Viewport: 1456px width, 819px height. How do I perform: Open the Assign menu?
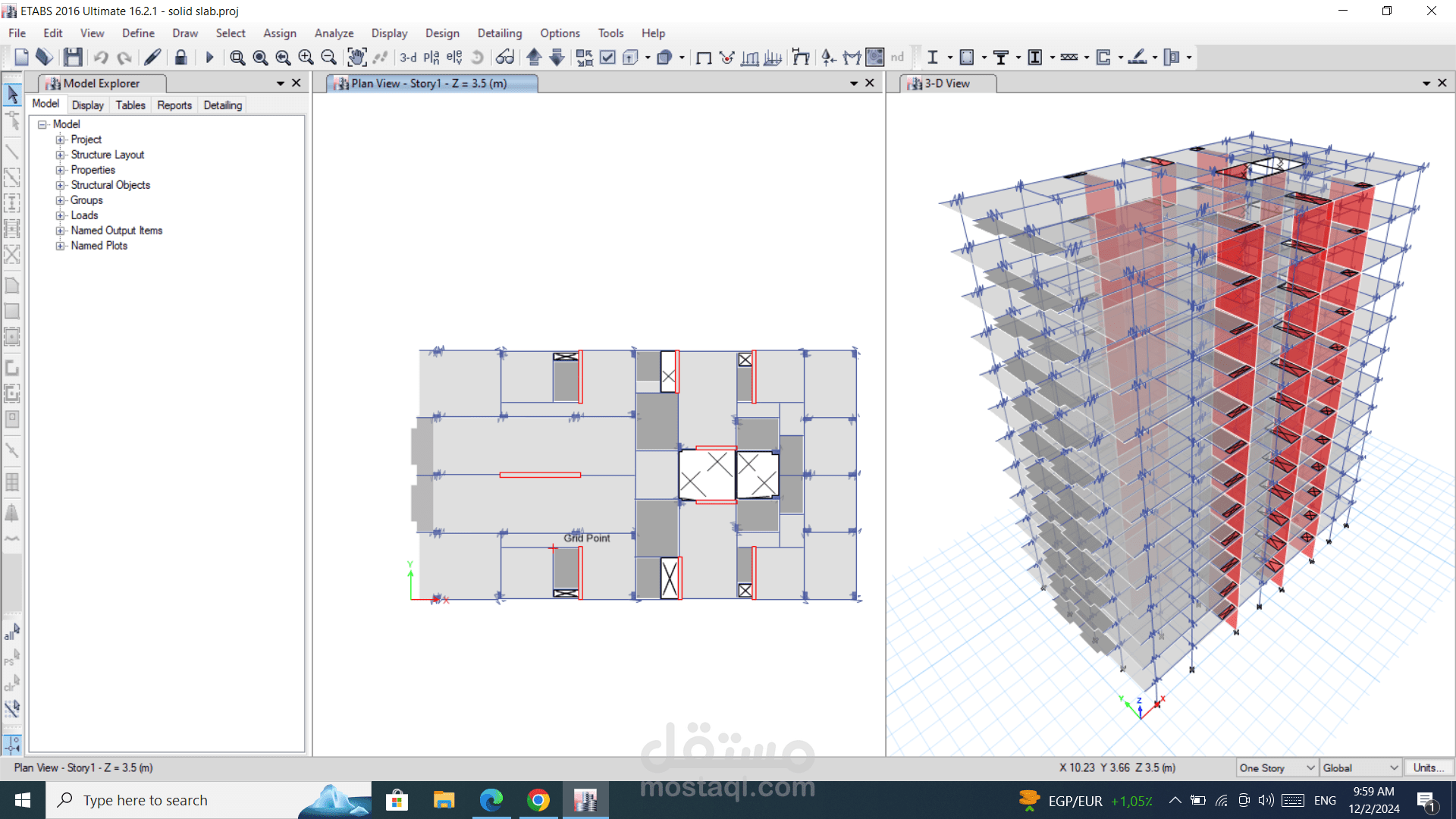(x=280, y=33)
